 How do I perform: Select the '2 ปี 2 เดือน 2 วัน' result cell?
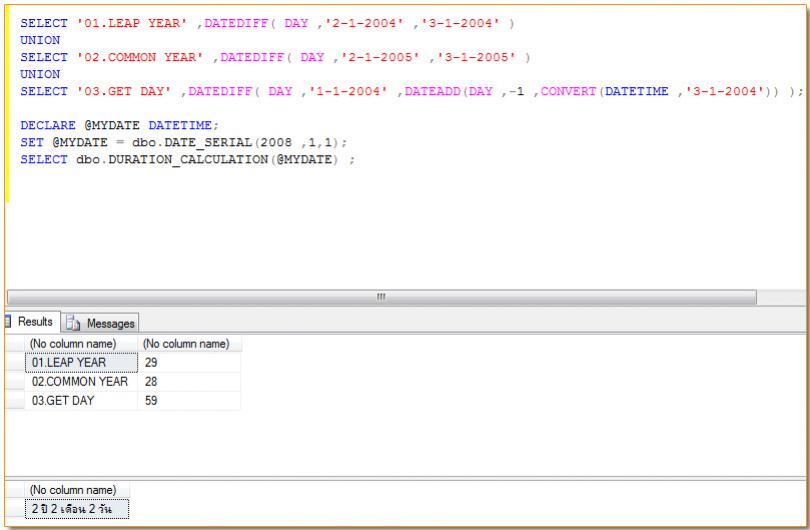[77, 509]
